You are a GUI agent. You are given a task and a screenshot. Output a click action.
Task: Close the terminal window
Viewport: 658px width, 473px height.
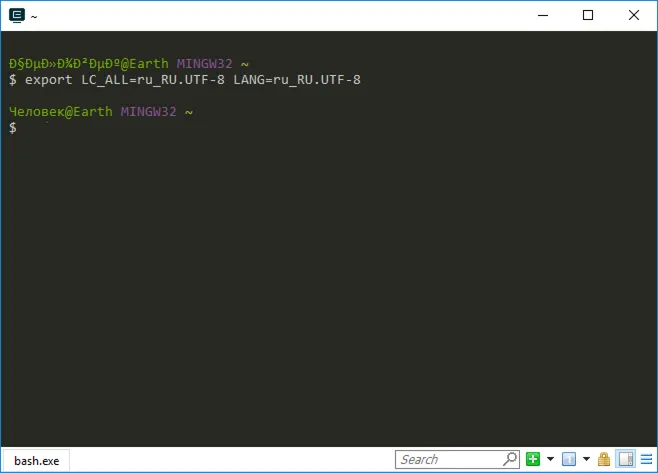634,15
